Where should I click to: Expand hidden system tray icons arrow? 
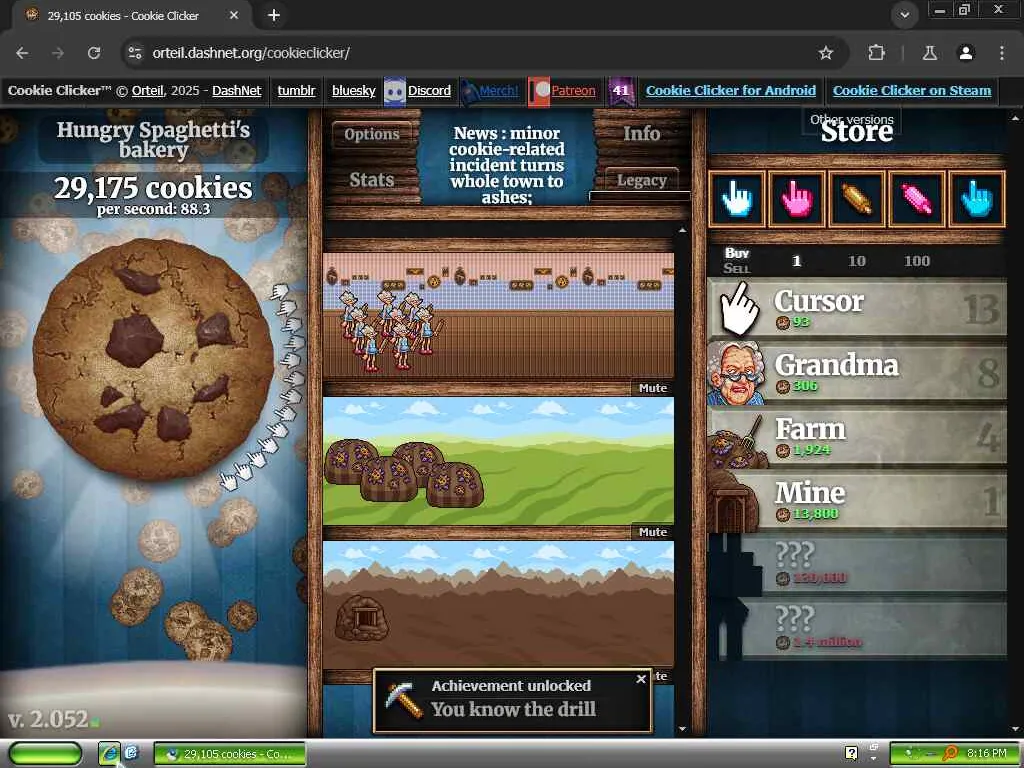tap(873, 758)
